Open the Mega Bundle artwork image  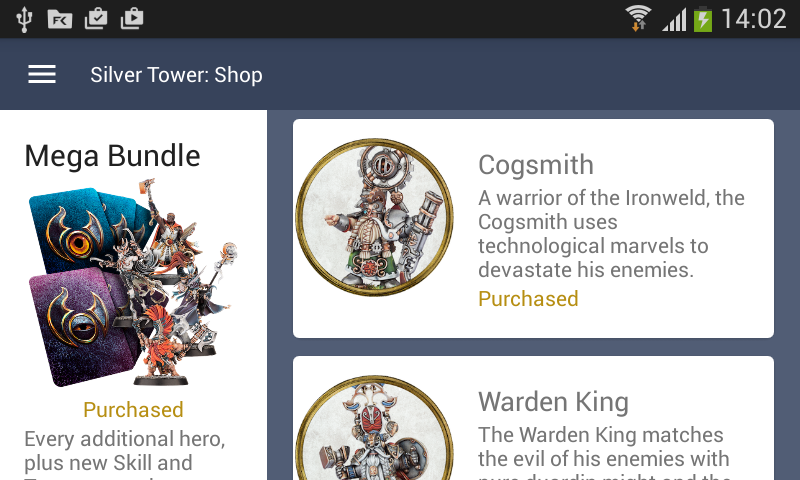[133, 282]
